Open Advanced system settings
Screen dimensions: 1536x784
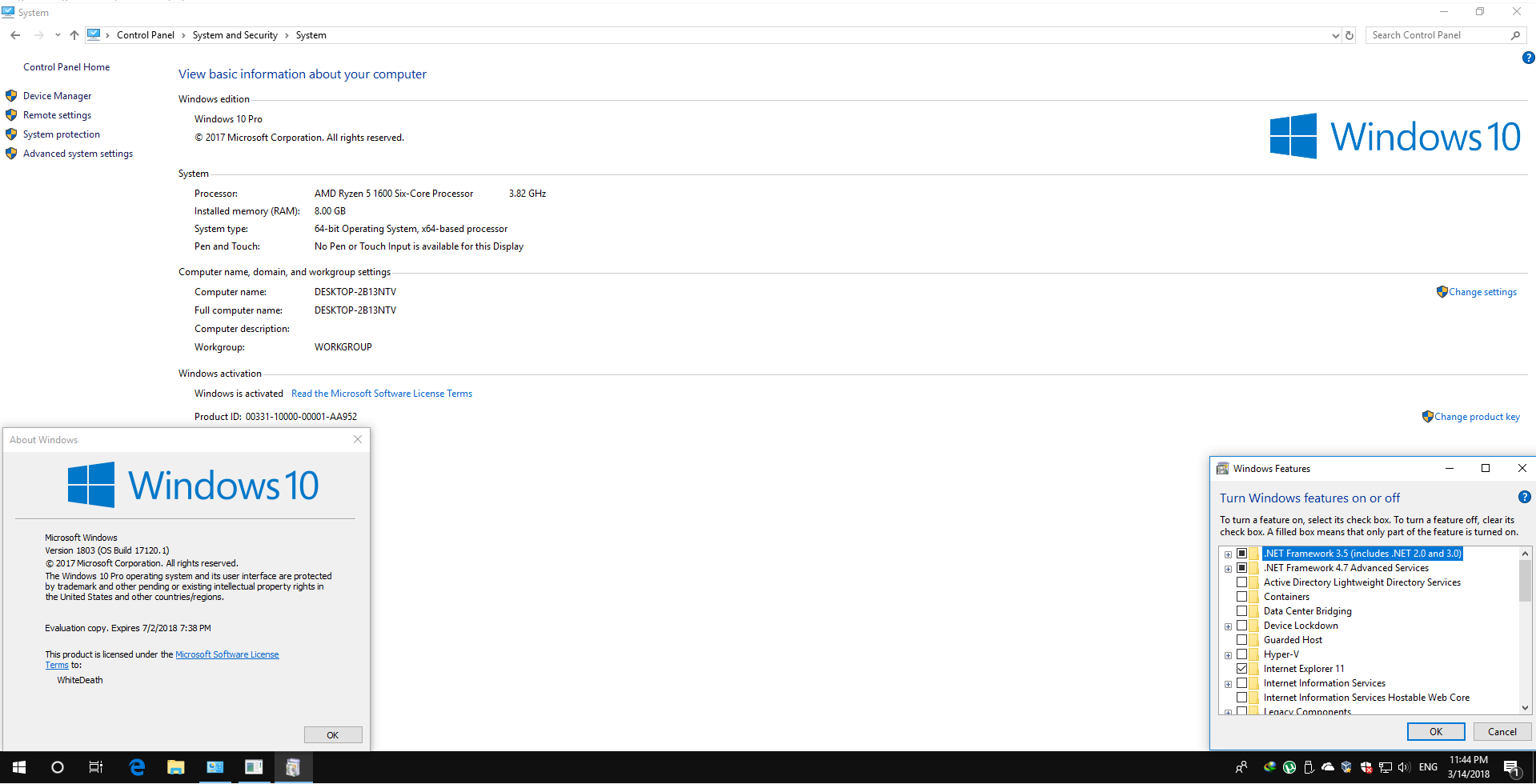[78, 154]
